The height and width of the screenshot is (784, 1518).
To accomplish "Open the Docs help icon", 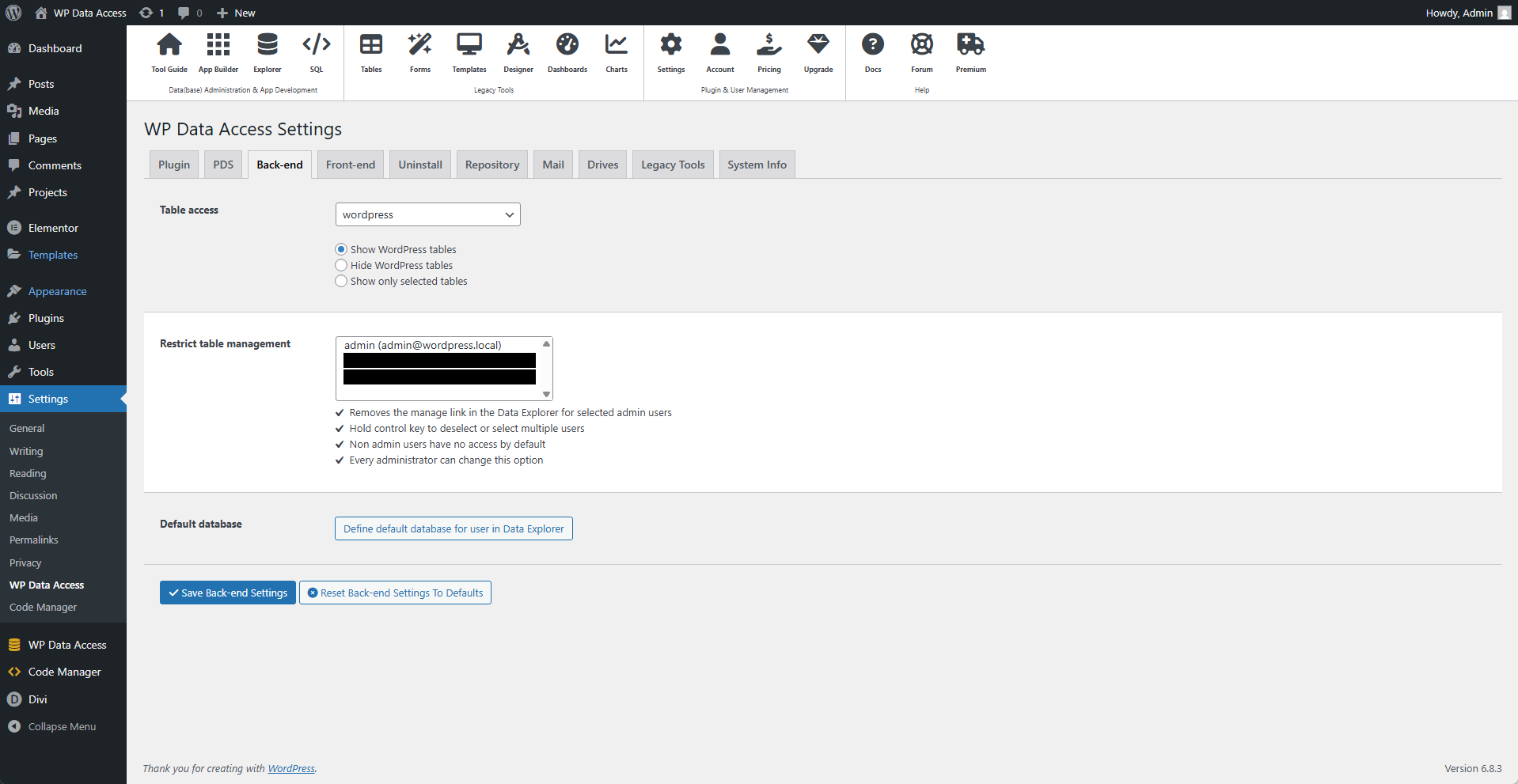I will tap(872, 52).
